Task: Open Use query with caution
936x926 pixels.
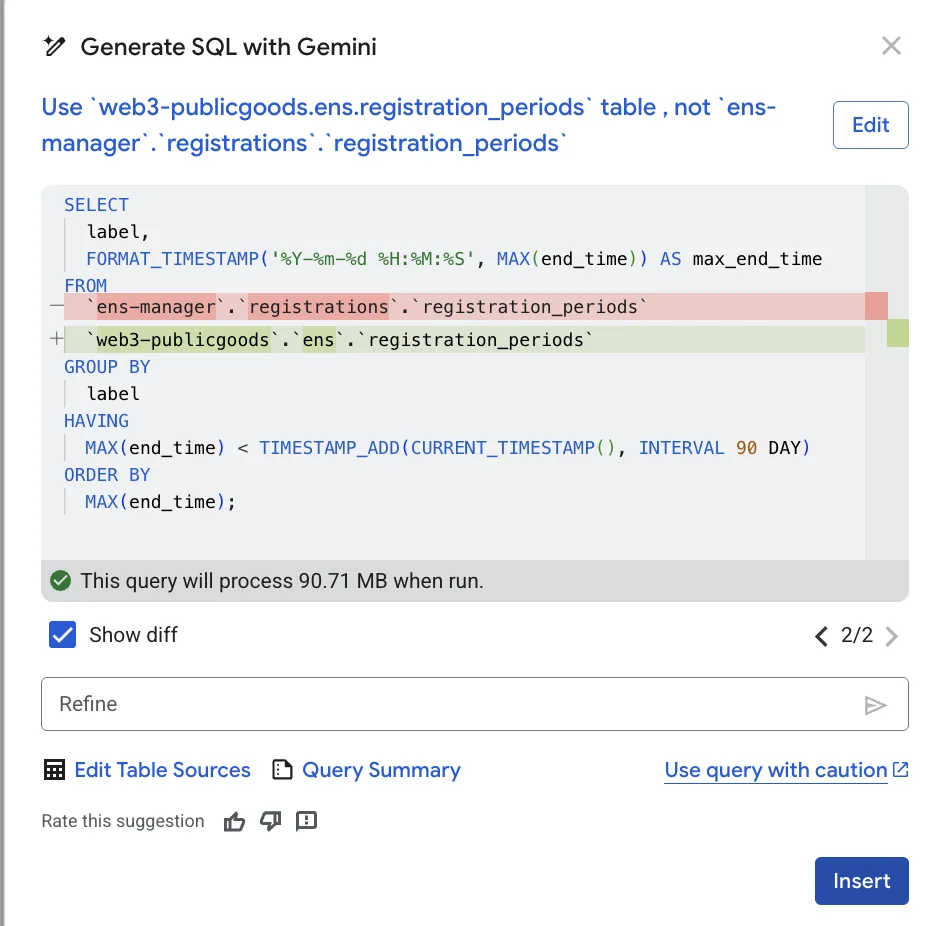Action: [x=775, y=770]
